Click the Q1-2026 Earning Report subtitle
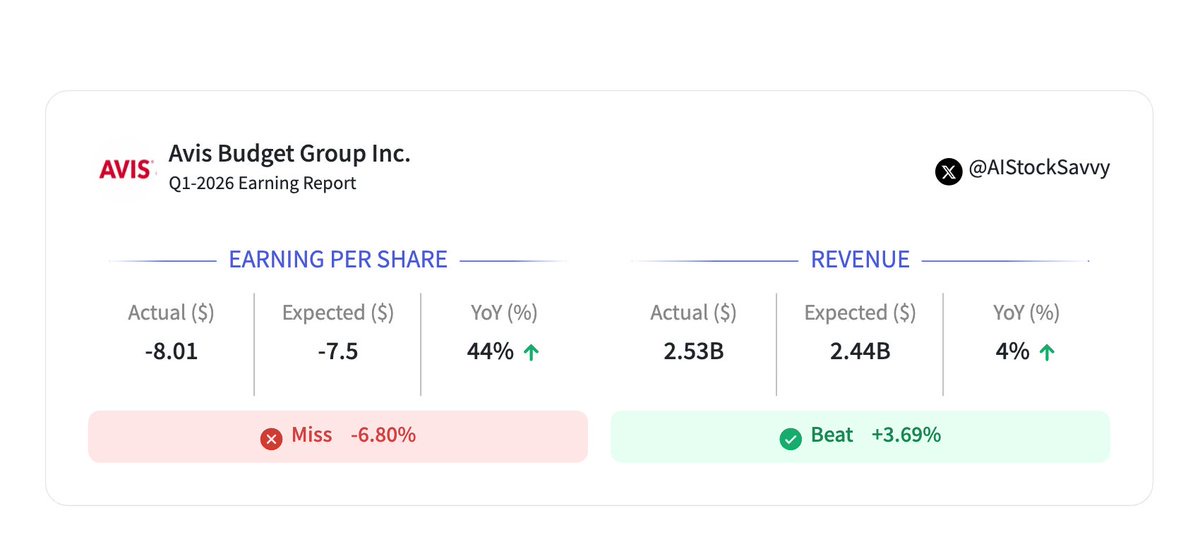1200x549 pixels. pos(262,184)
